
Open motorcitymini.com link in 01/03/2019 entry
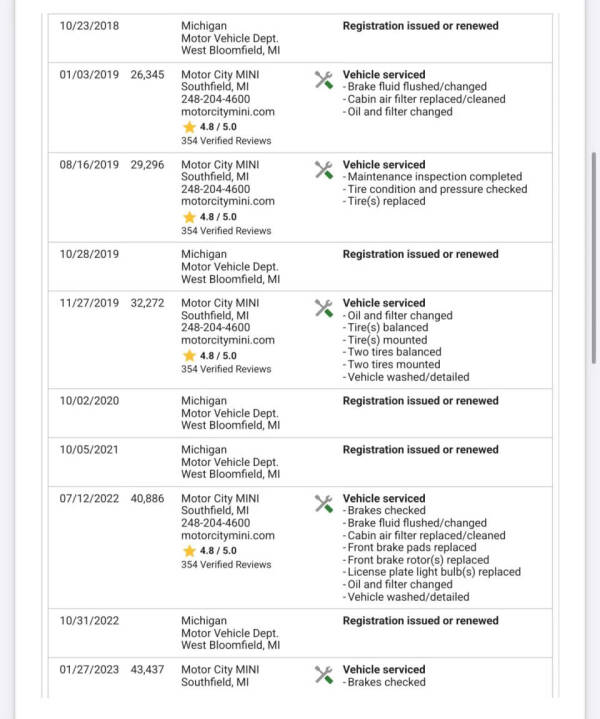227,112
